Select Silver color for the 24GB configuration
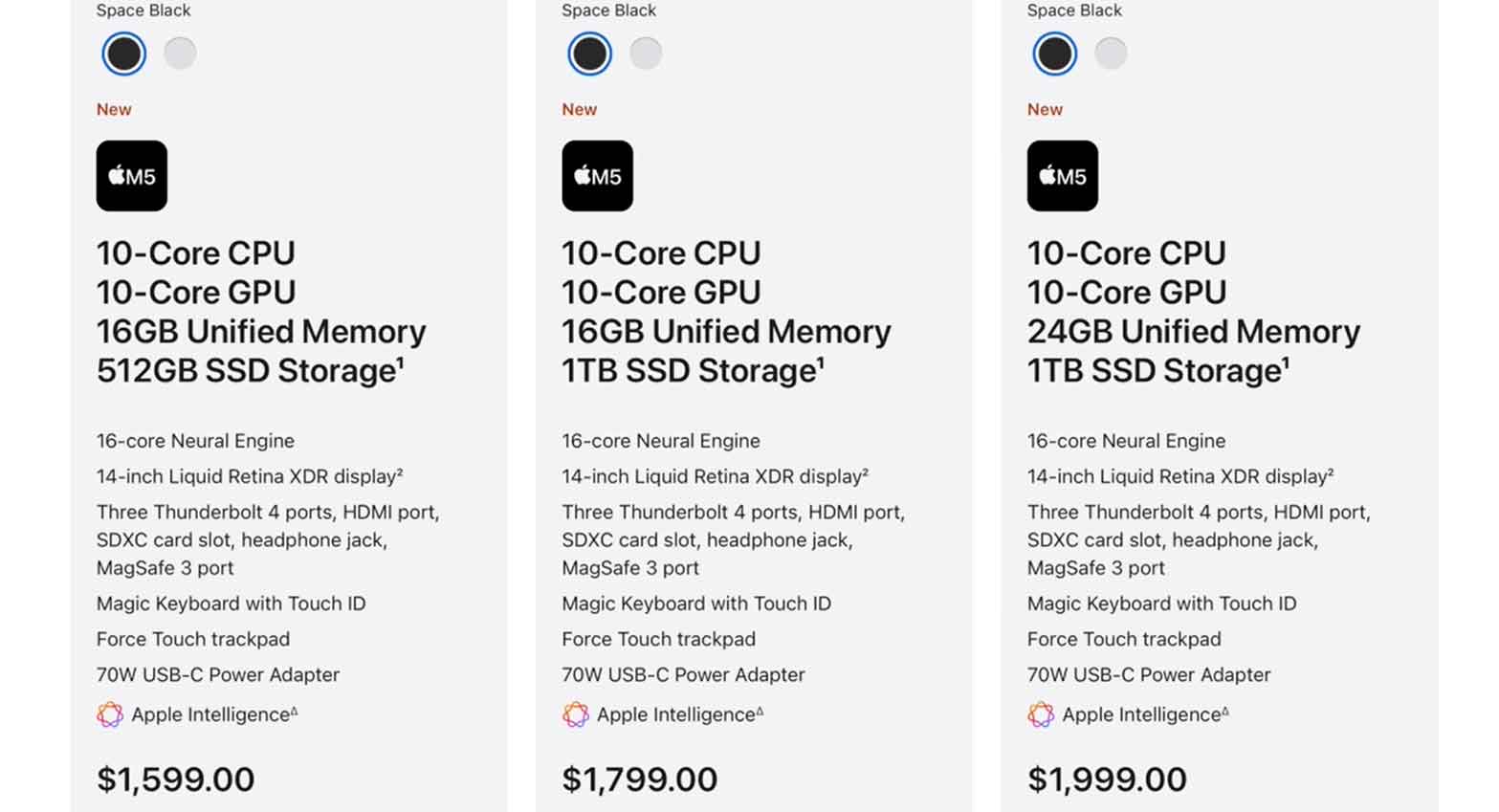Screen dimensions: 1499x812 [x=1111, y=54]
